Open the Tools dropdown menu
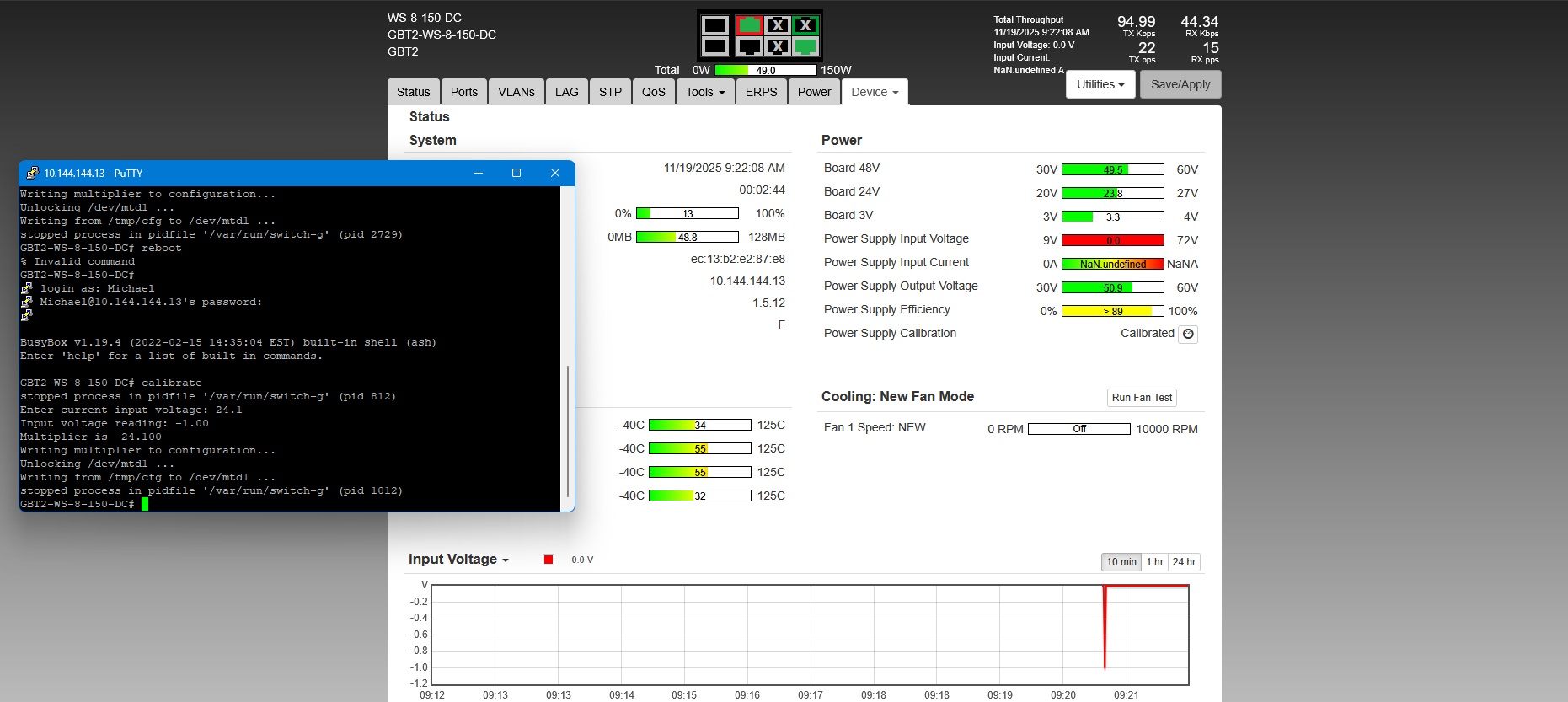The height and width of the screenshot is (702, 1568). pyautogui.click(x=704, y=92)
